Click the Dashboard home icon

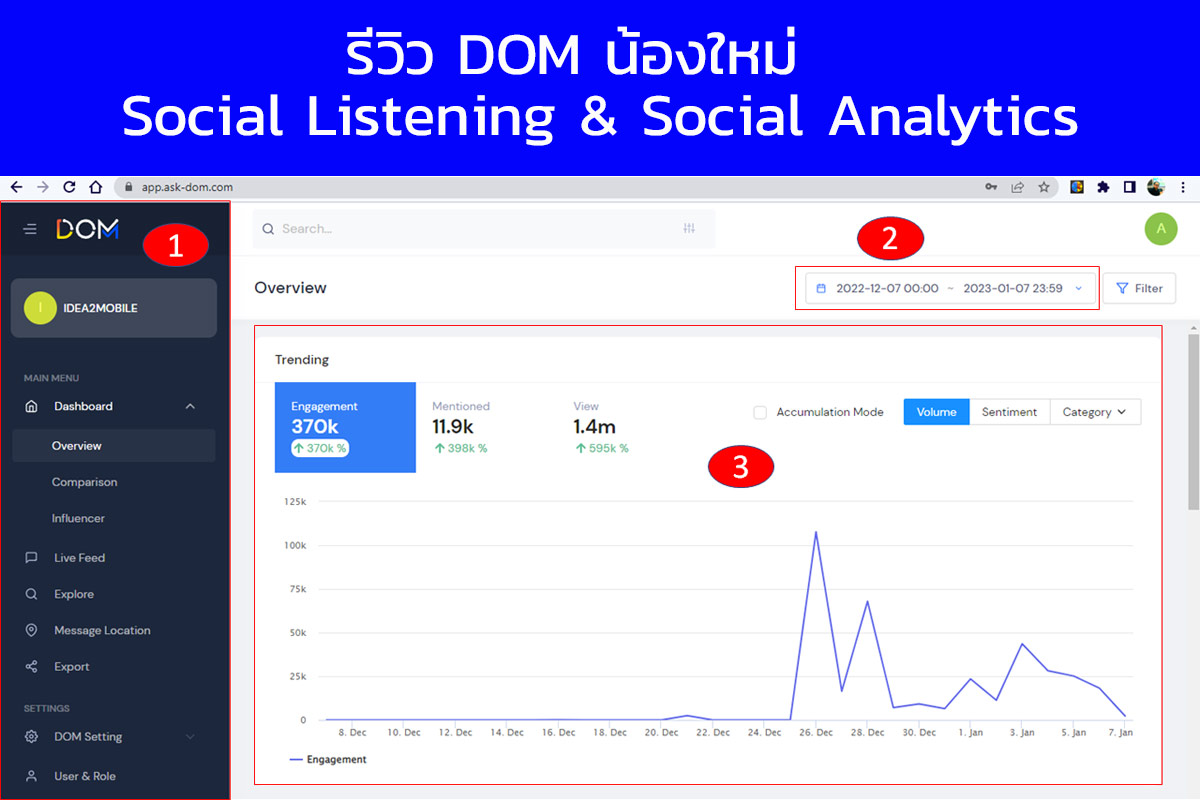coord(31,406)
